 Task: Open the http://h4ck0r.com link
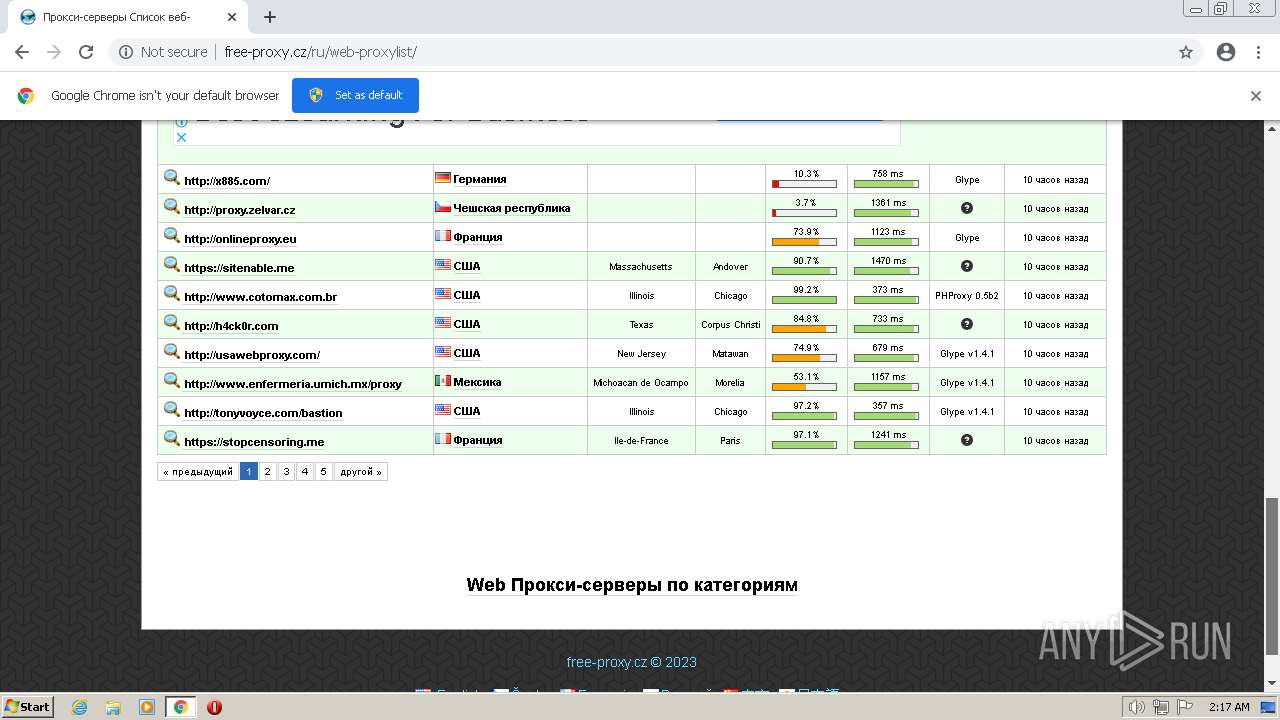[231, 326]
